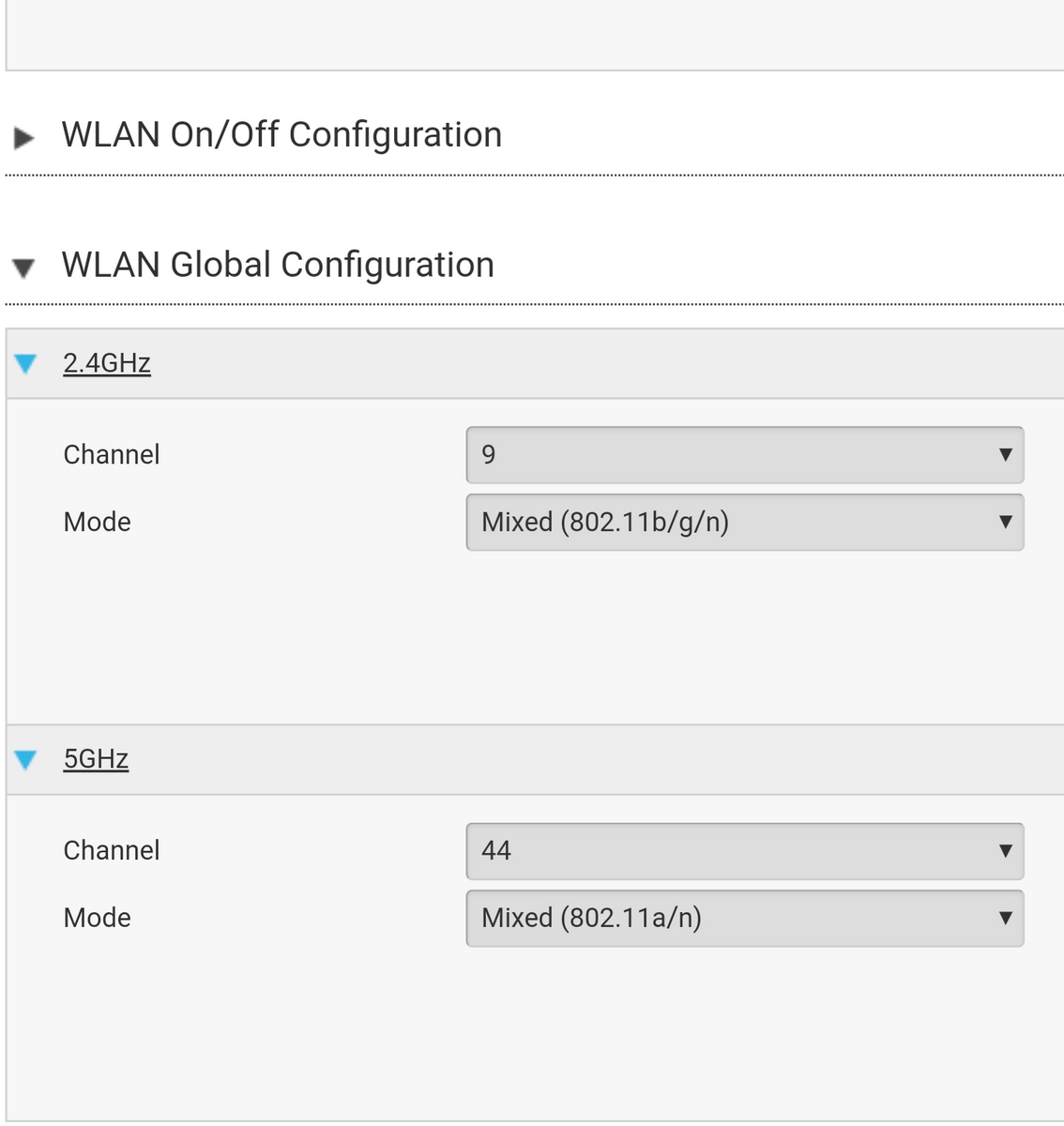Screen dimensions: 1064x1126
Task: Expand the WLAN On/Off Configuration triangle
Action: pos(24,139)
